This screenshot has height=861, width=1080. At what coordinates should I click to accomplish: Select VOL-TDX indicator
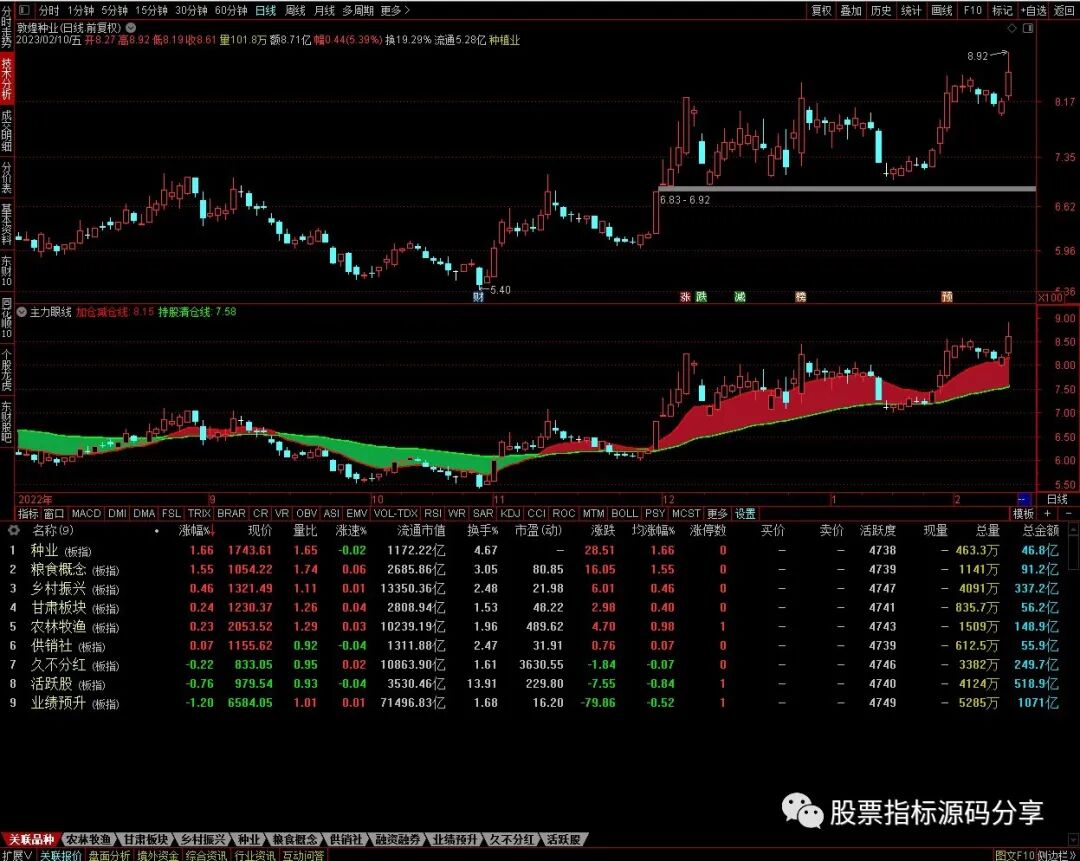[x=395, y=513]
